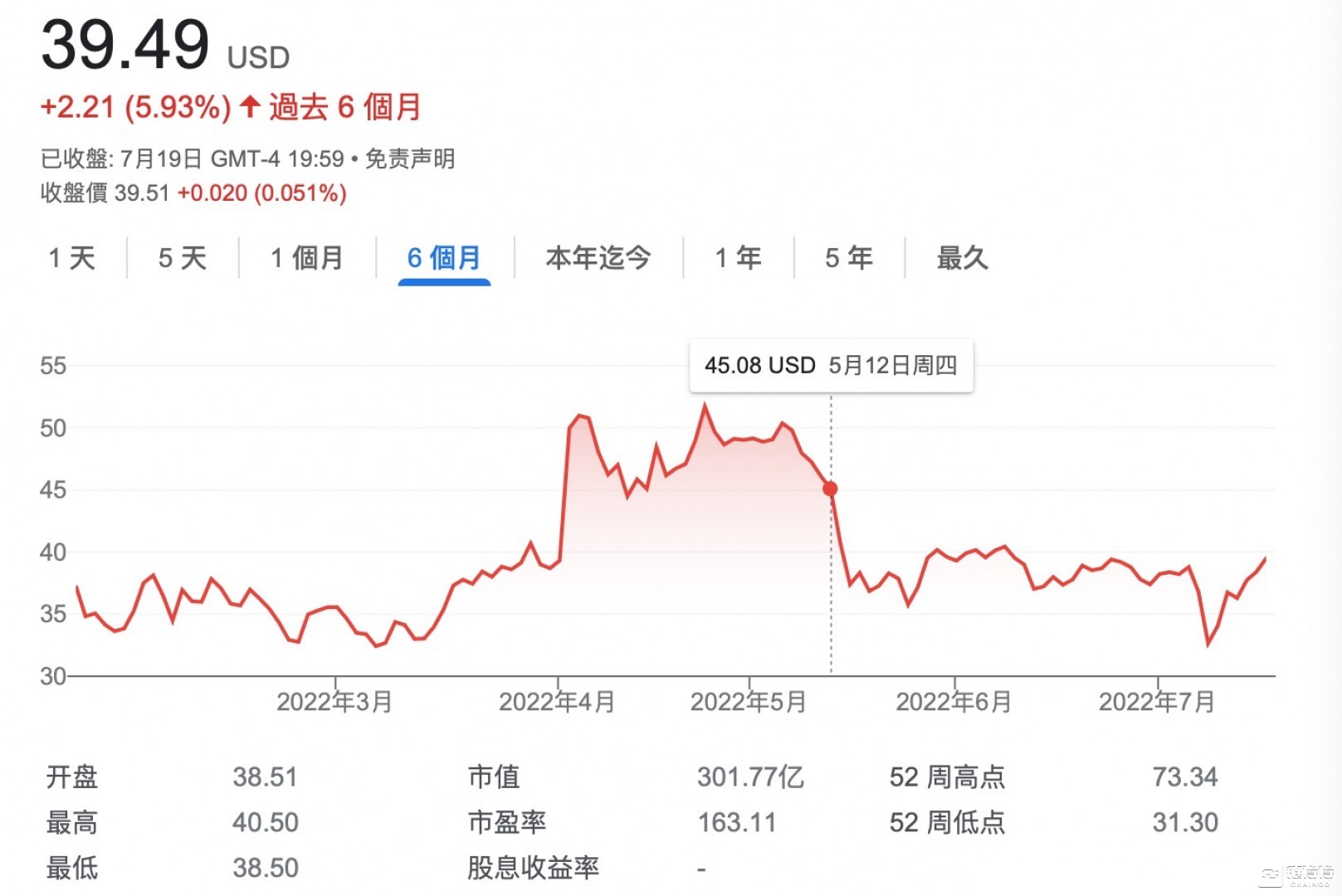This screenshot has height=896, width=1342.
Task: Open the 免责声明 disclaimer link
Action: click(410, 158)
